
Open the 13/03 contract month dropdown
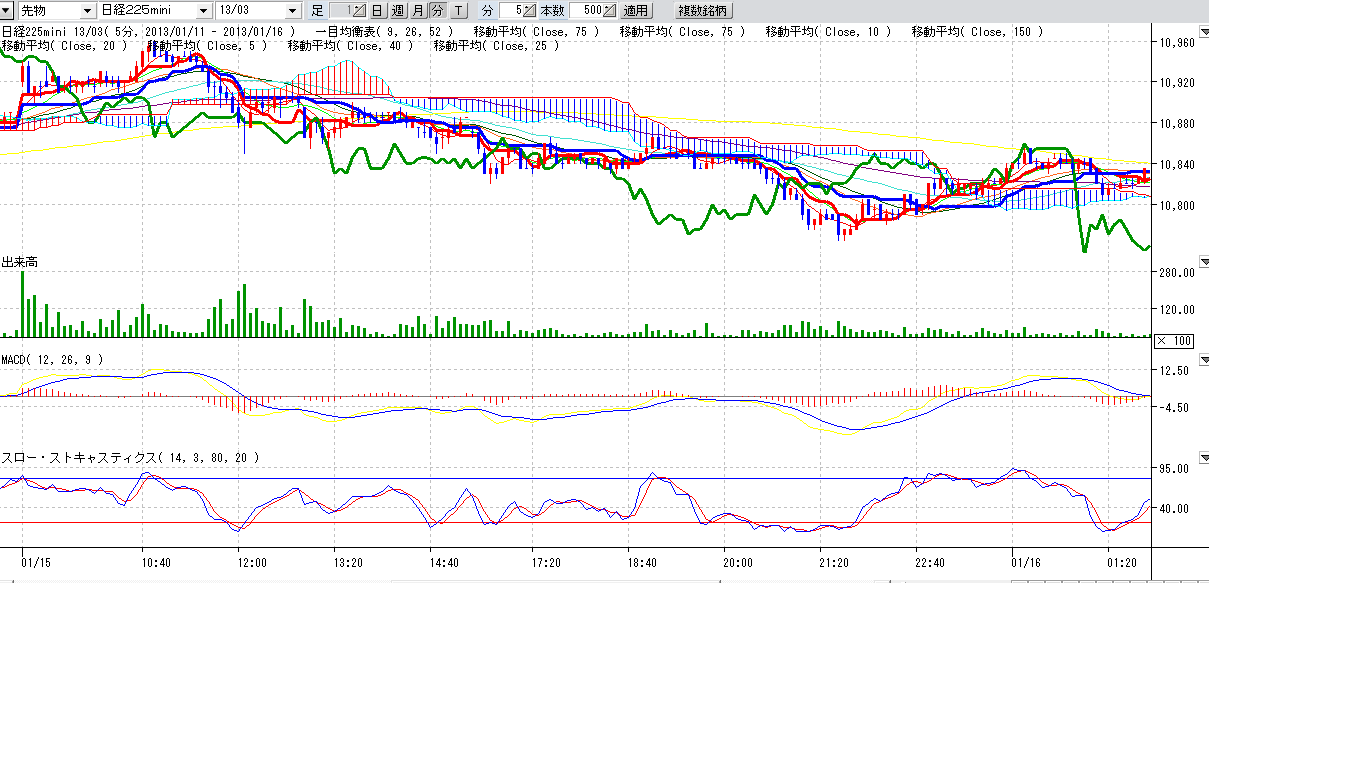[292, 11]
